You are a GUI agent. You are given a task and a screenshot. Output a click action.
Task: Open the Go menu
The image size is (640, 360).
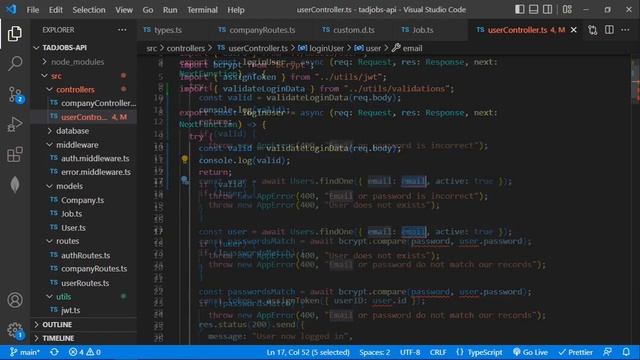click(x=148, y=10)
